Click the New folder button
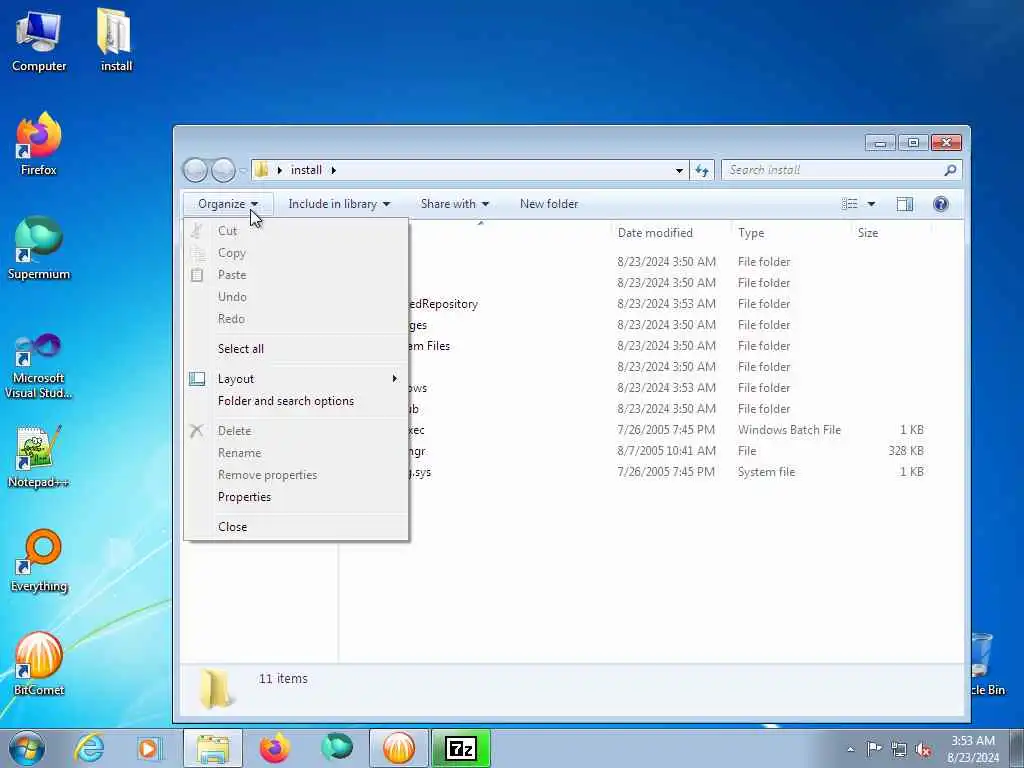The image size is (1024, 768). pyautogui.click(x=549, y=204)
